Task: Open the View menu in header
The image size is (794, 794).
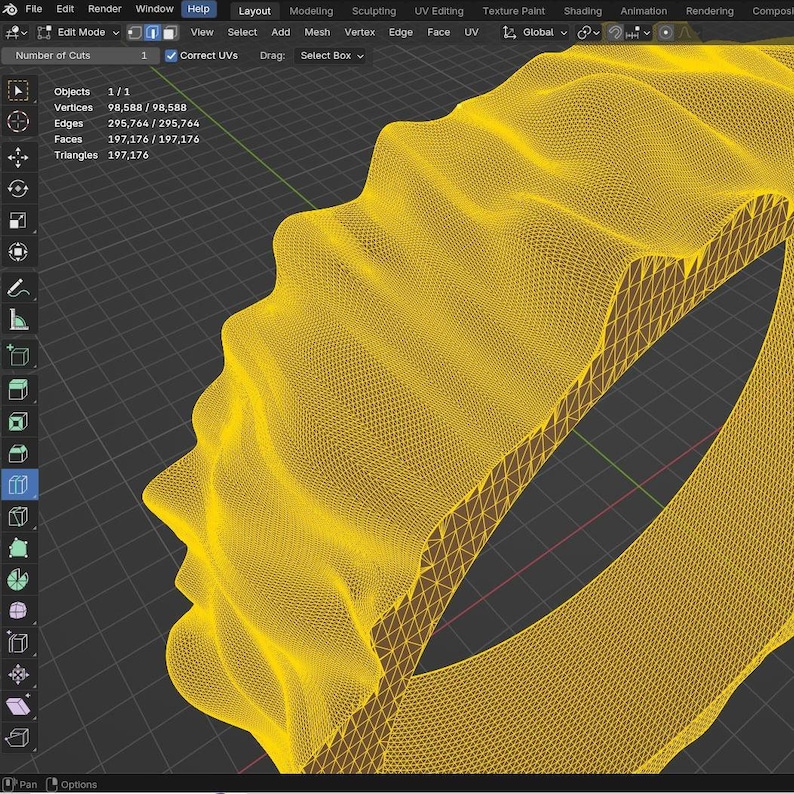Action: pyautogui.click(x=202, y=32)
